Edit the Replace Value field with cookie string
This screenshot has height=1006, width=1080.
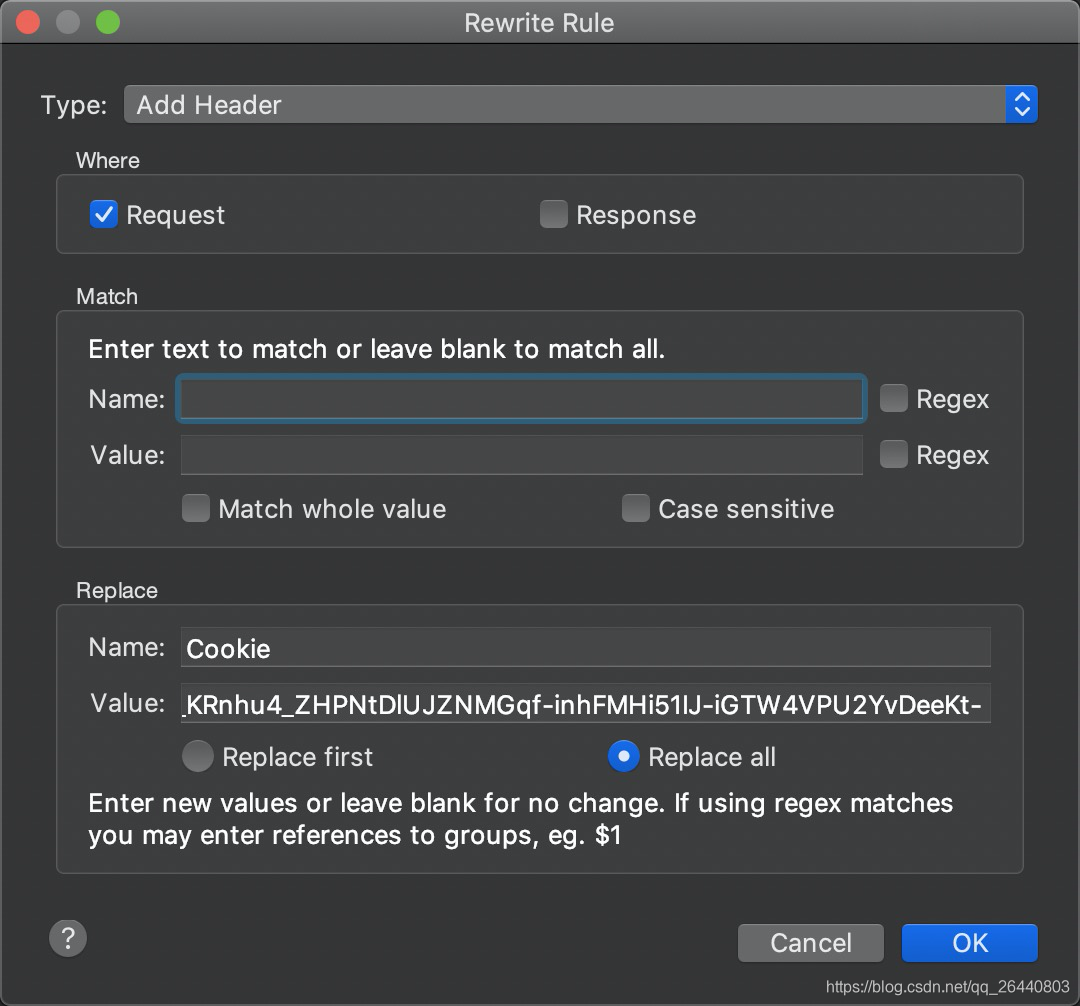(x=585, y=703)
